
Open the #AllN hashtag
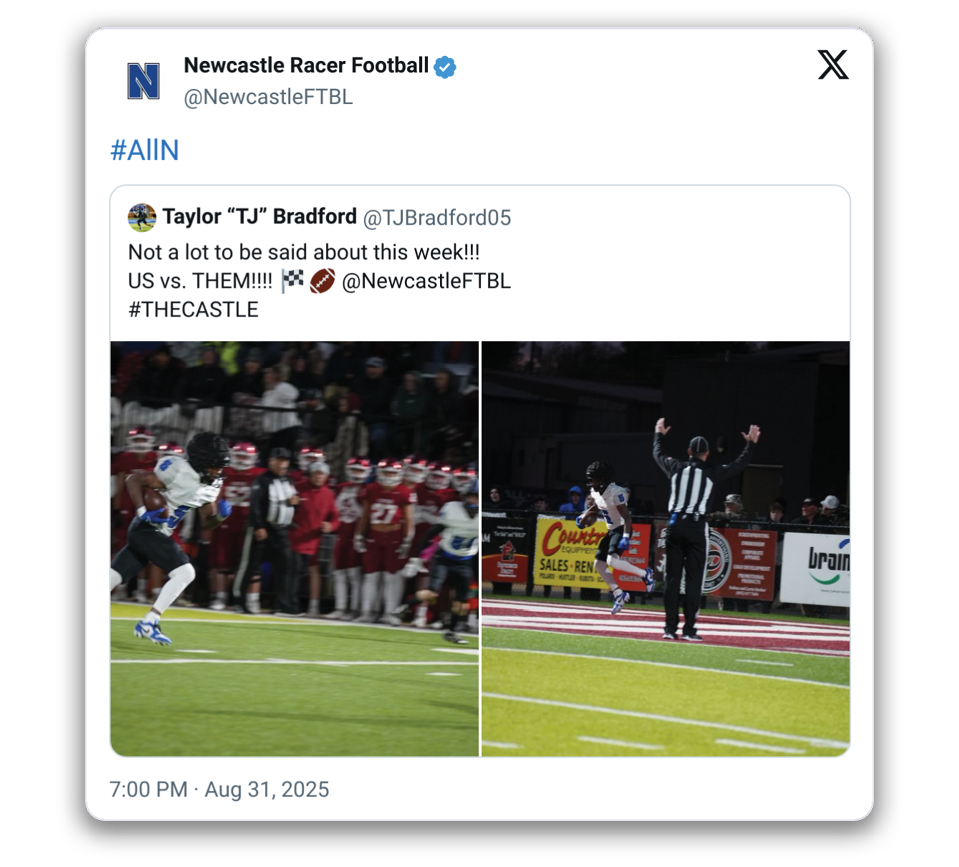pyautogui.click(x=144, y=151)
